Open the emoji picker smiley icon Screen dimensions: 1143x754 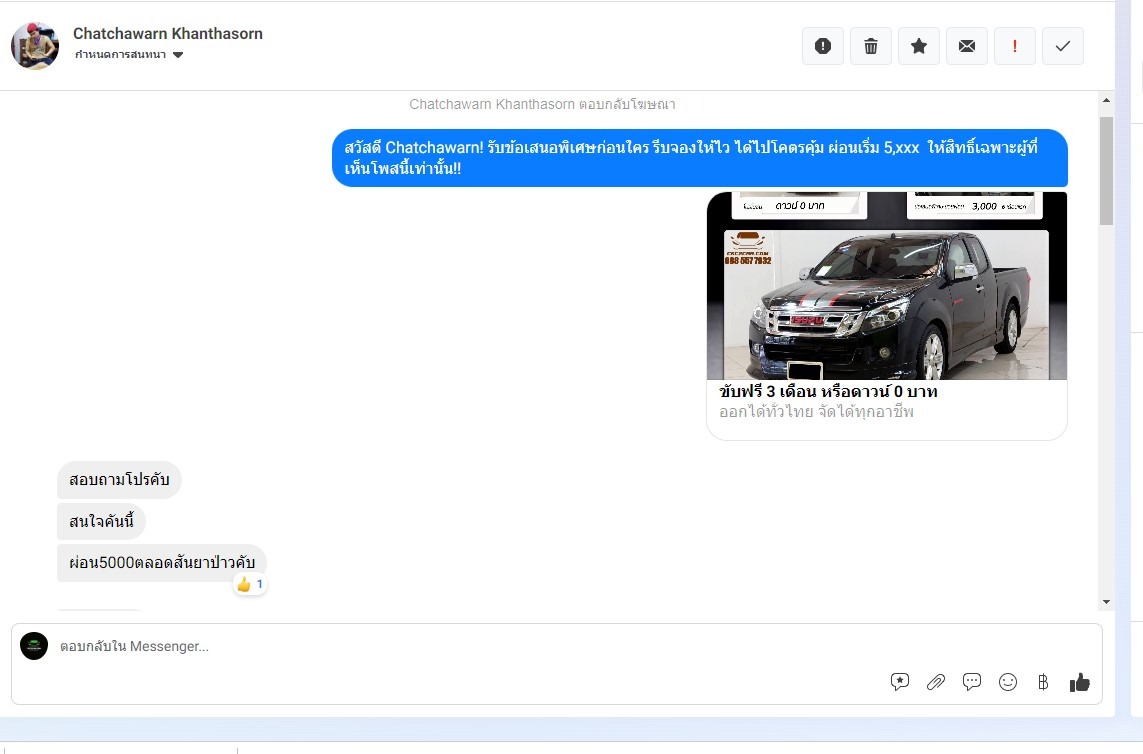click(x=1008, y=682)
